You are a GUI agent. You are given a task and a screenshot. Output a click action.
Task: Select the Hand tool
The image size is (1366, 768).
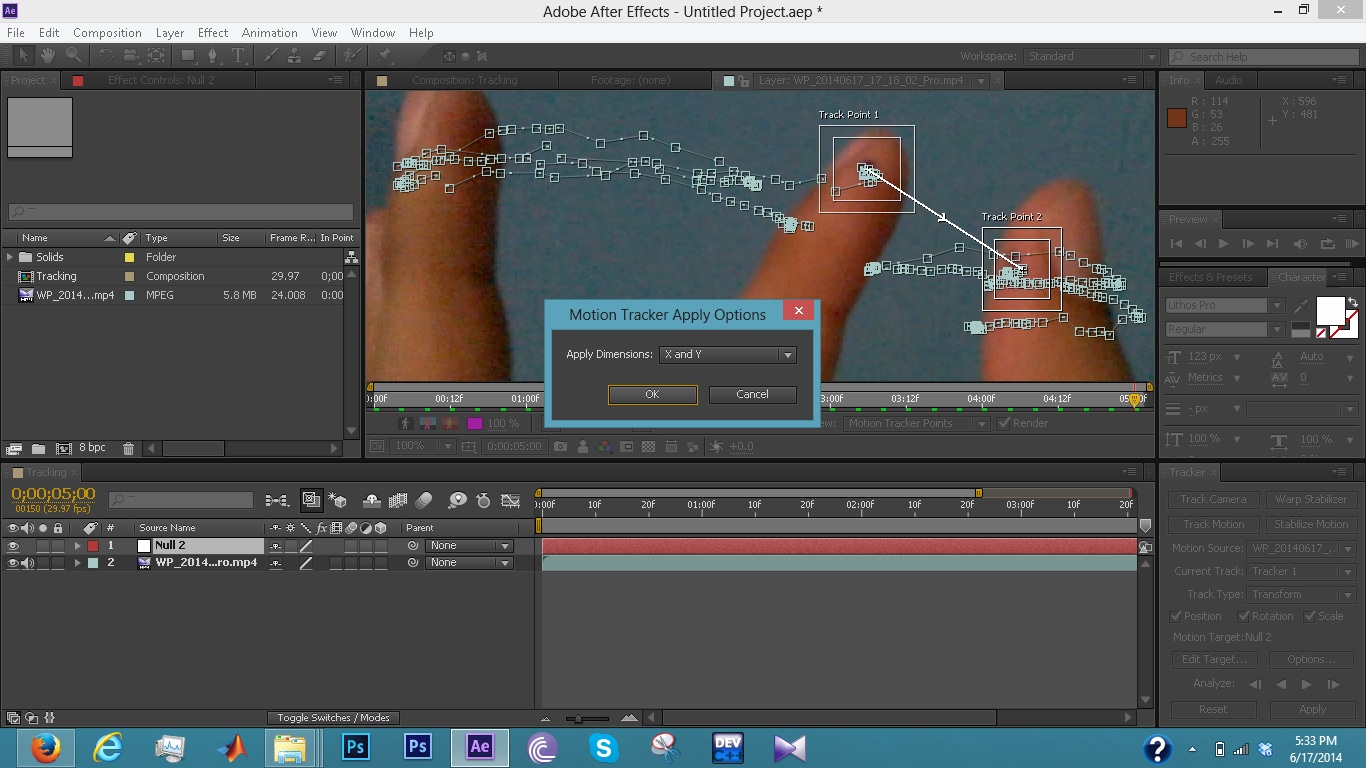click(48, 56)
